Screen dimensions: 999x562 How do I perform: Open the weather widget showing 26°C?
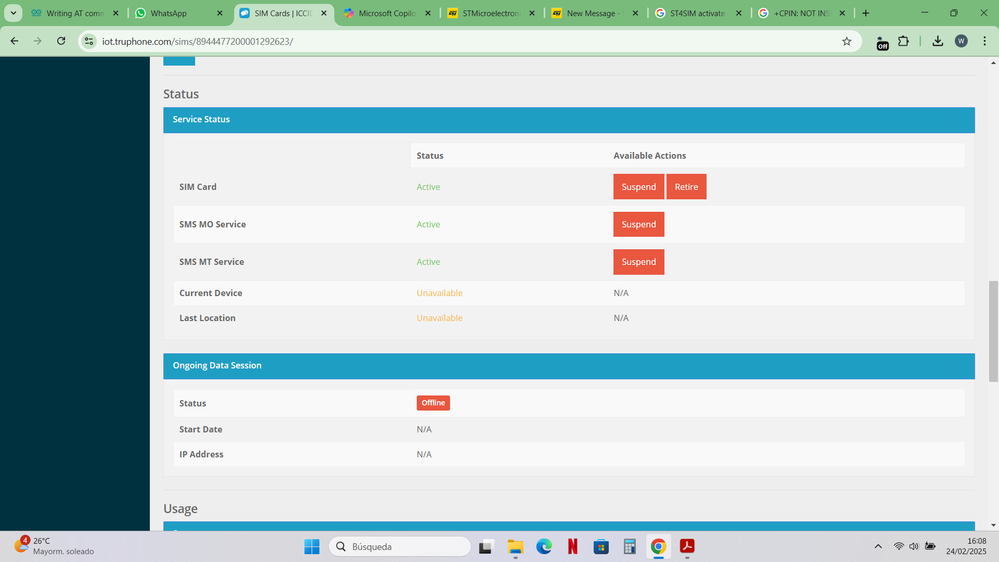pyautogui.click(x=54, y=546)
